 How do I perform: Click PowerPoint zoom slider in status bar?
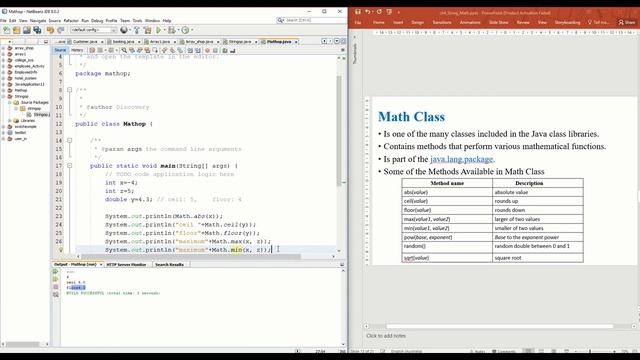tap(590, 351)
